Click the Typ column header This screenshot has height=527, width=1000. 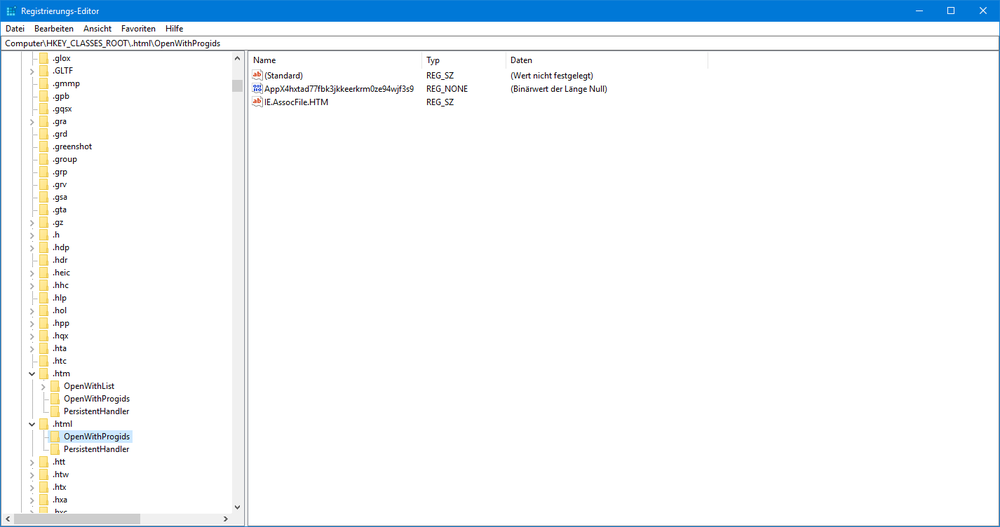(x=462, y=60)
